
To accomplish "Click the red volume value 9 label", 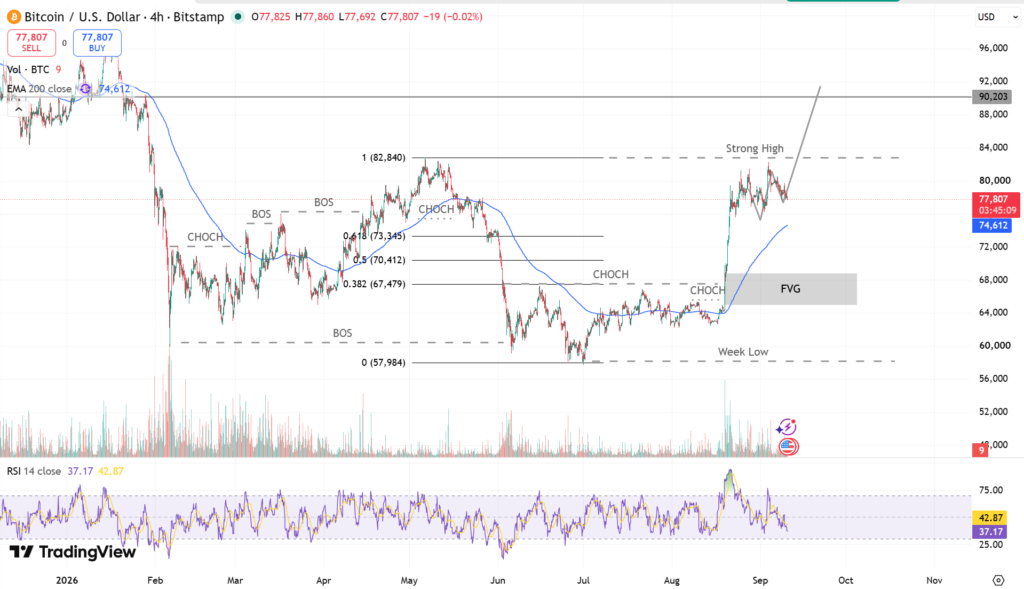I will [x=980, y=450].
